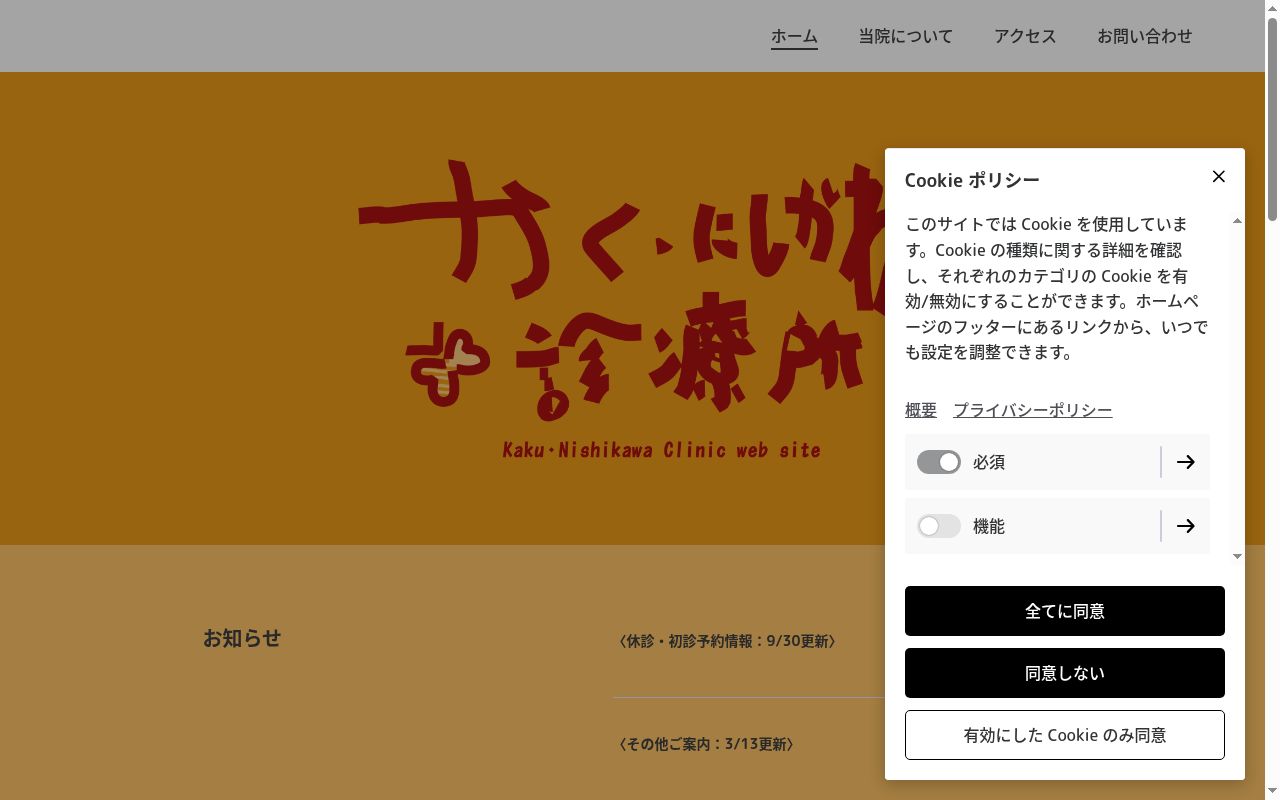Open the プライバシーポリシー link
Image resolution: width=1280 pixels, height=800 pixels.
1032,410
